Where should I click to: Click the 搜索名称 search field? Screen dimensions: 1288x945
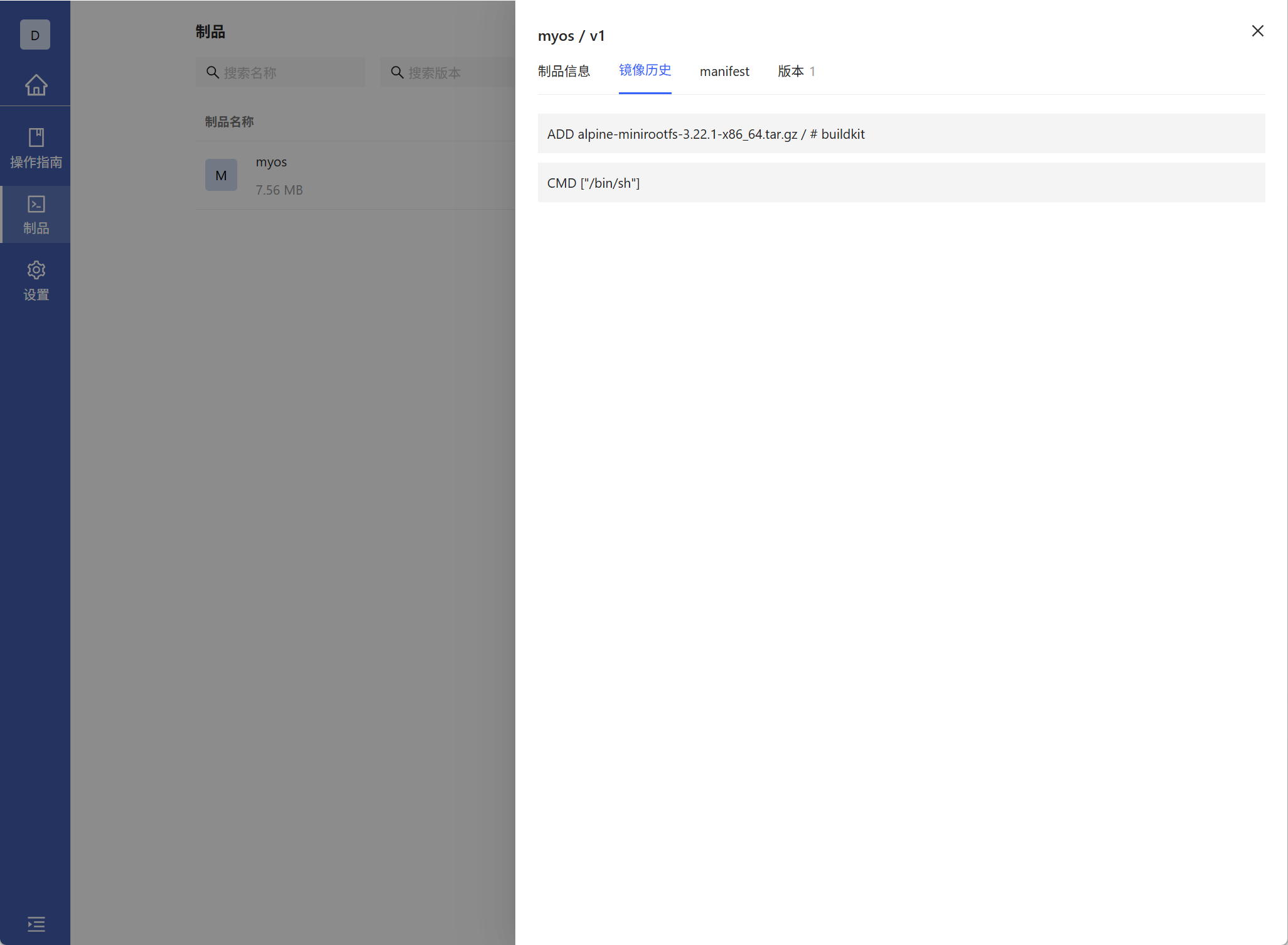click(289, 73)
